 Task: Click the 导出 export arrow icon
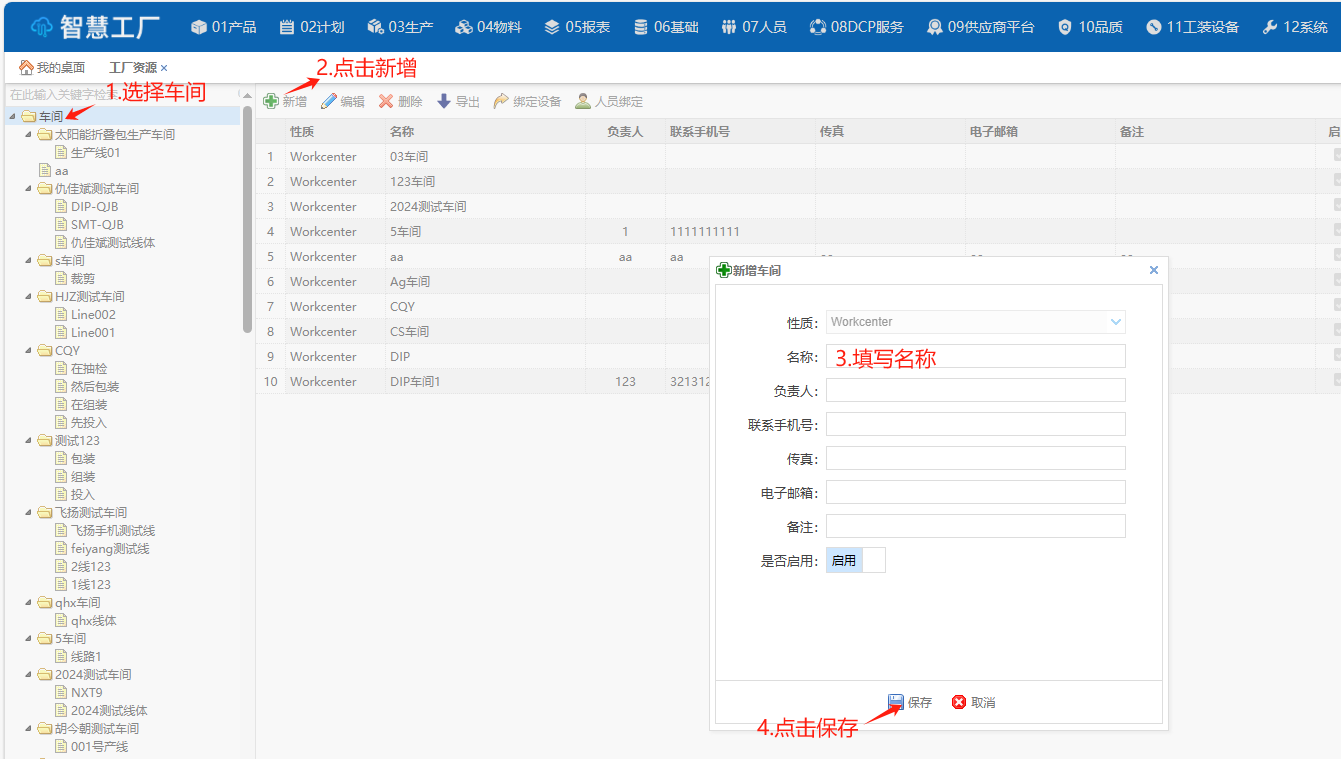tap(444, 101)
